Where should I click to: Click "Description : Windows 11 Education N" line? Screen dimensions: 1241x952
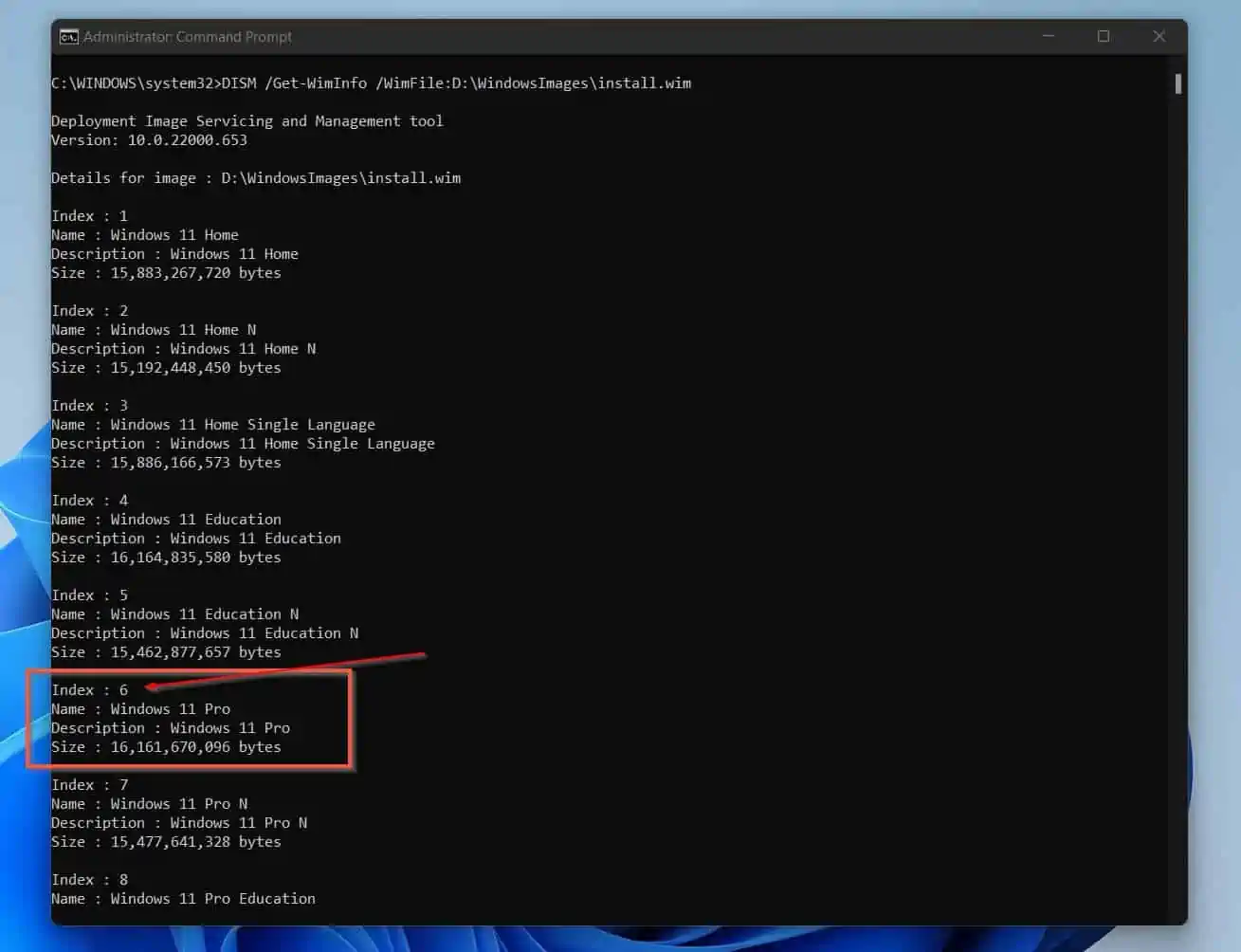click(x=205, y=633)
